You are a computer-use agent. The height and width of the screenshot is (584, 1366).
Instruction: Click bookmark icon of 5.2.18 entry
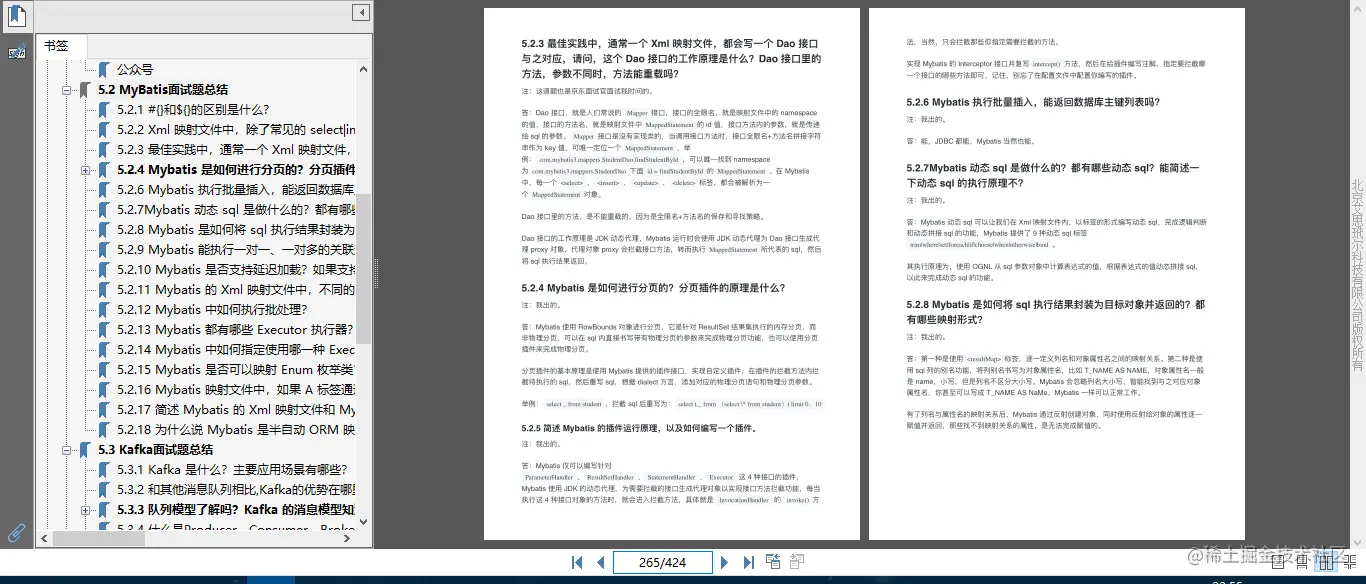103,430
